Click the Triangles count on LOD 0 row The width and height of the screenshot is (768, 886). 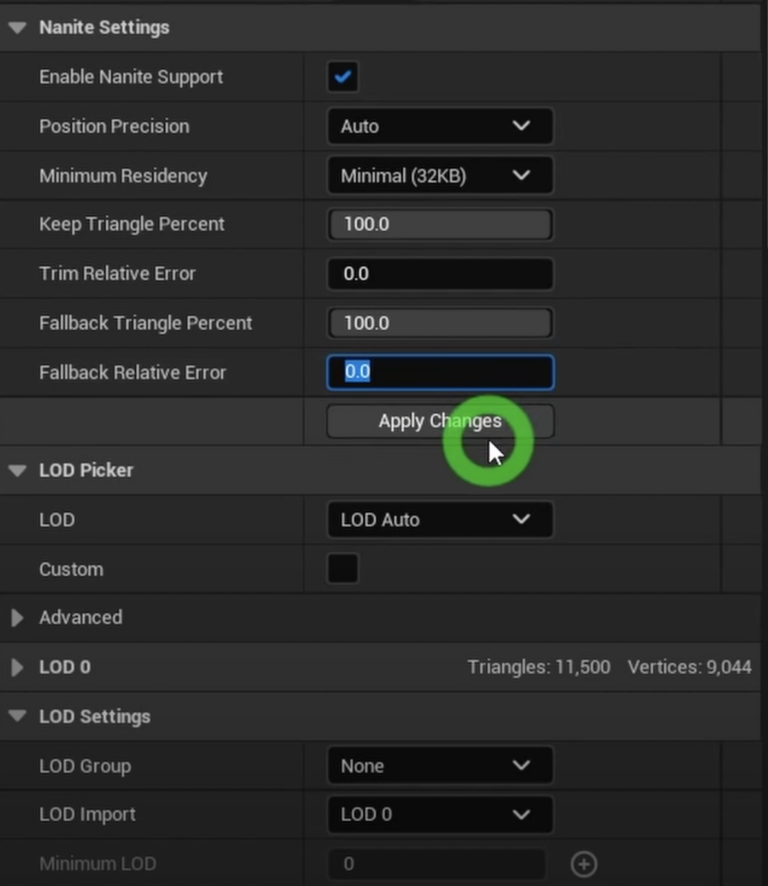pyautogui.click(x=539, y=667)
